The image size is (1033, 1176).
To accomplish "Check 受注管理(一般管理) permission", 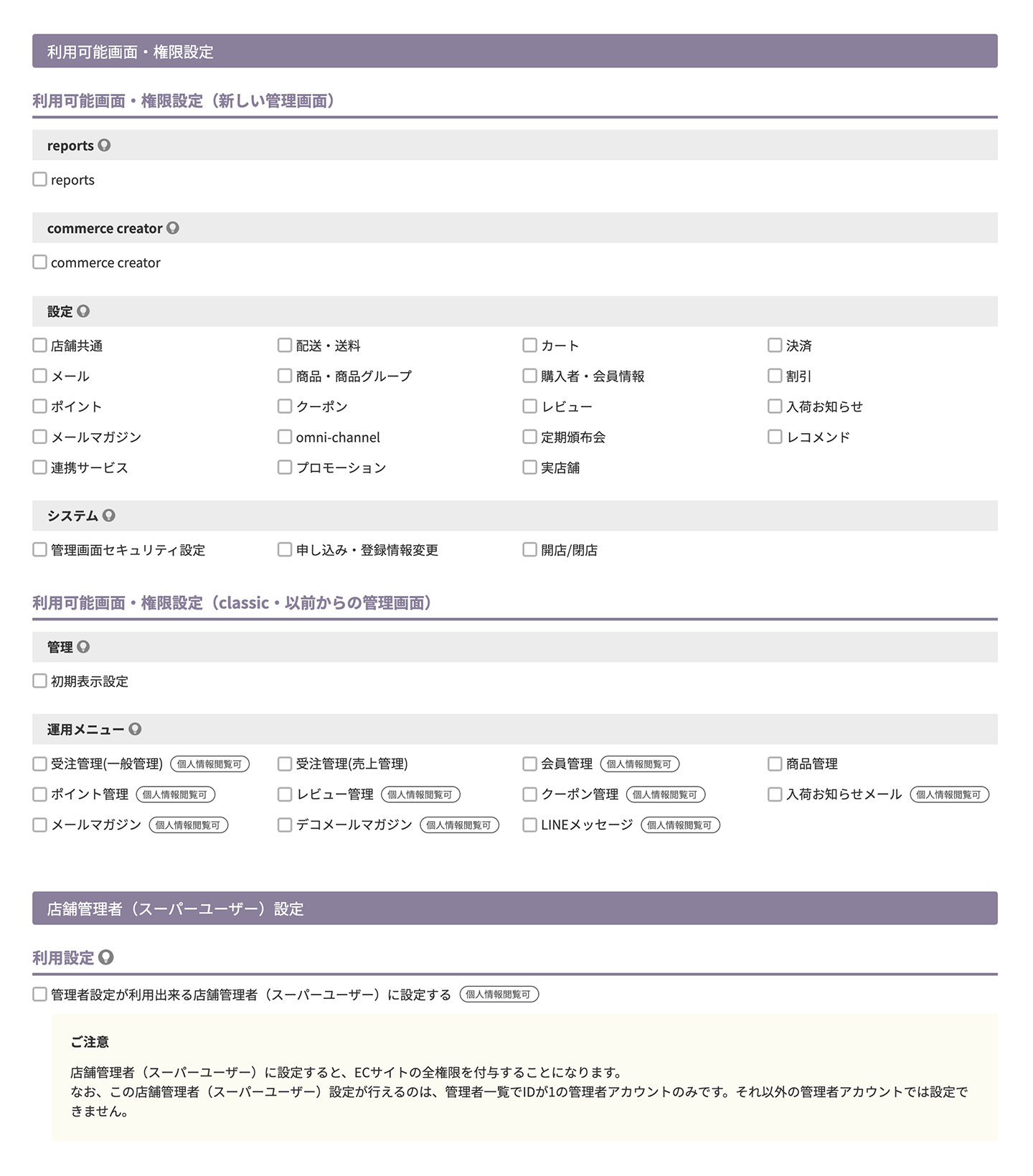I will pos(40,764).
